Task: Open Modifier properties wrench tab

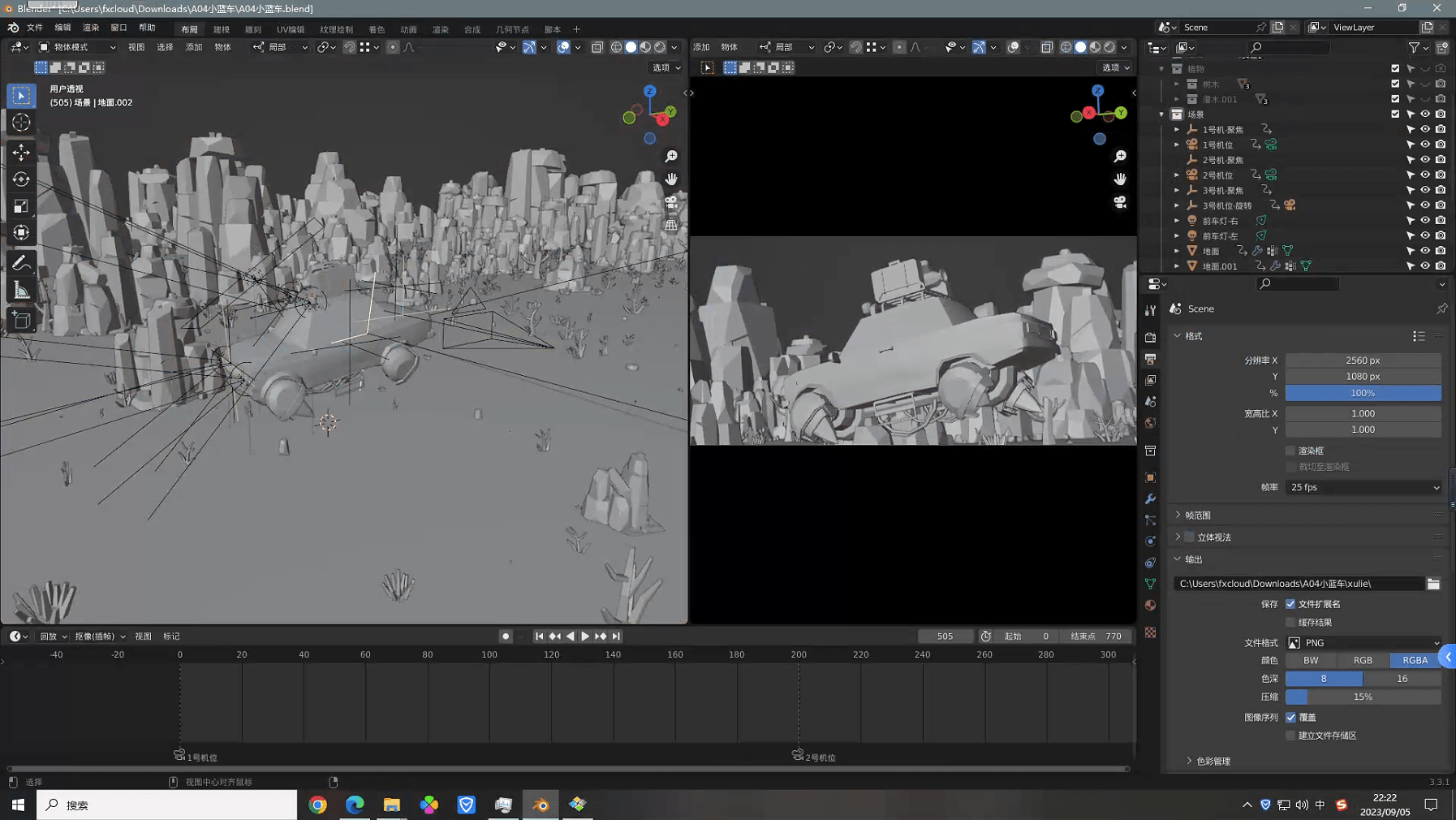Action: (1150, 498)
